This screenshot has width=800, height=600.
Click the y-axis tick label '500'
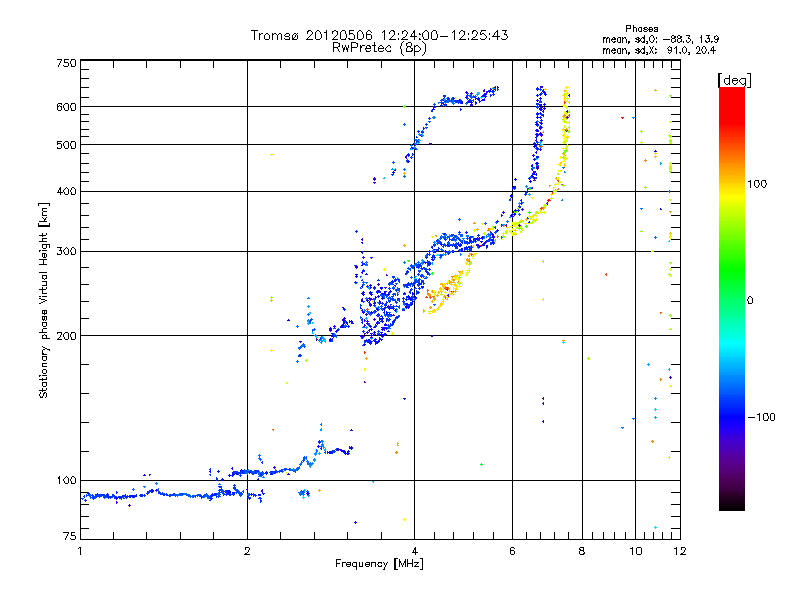click(x=67, y=145)
